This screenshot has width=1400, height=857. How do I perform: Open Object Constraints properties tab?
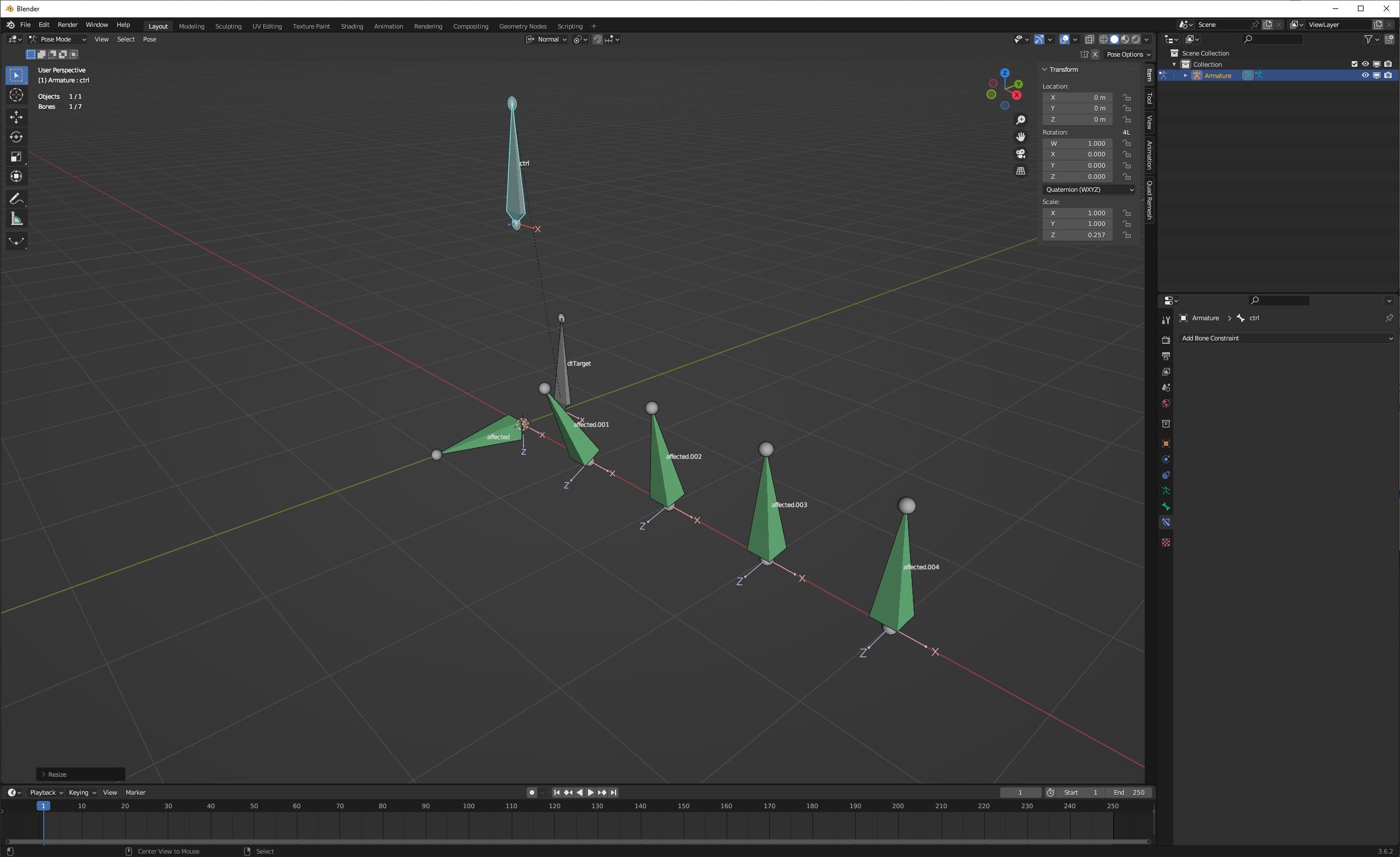(1166, 476)
